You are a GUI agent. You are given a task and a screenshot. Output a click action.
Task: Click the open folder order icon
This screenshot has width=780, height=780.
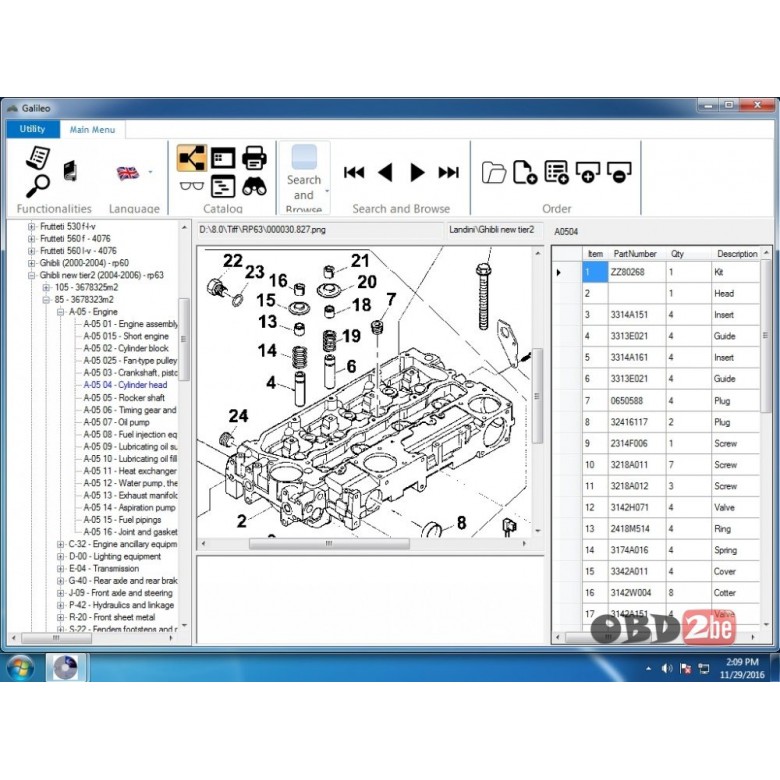(494, 173)
